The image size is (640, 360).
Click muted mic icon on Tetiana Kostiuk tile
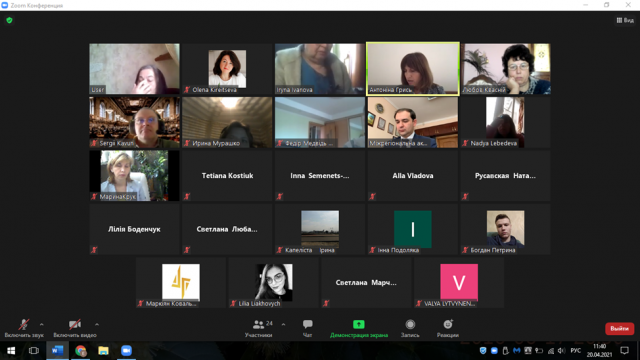(187, 196)
